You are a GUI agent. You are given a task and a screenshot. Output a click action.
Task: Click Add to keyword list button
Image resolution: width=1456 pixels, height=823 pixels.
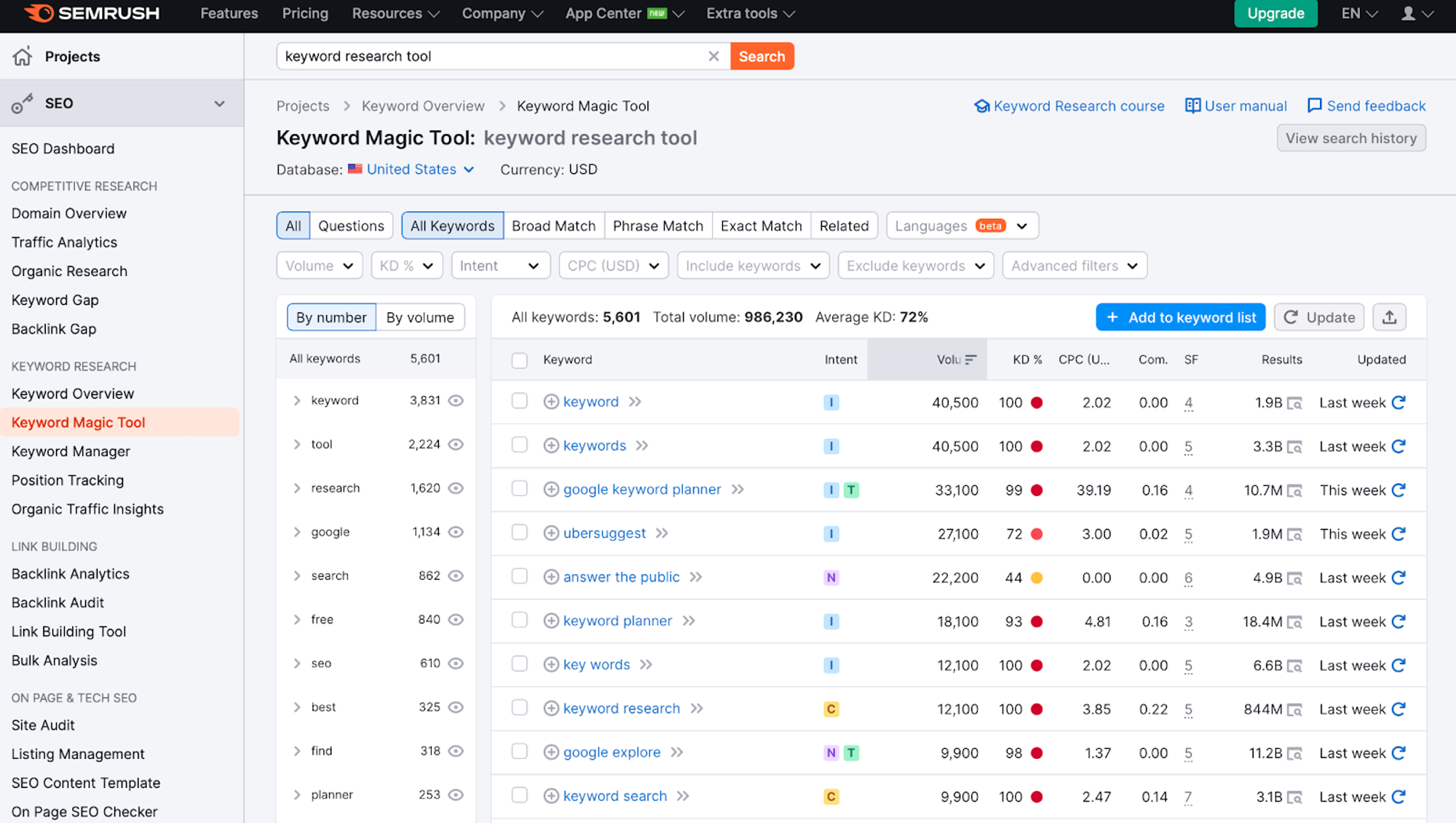point(1182,316)
